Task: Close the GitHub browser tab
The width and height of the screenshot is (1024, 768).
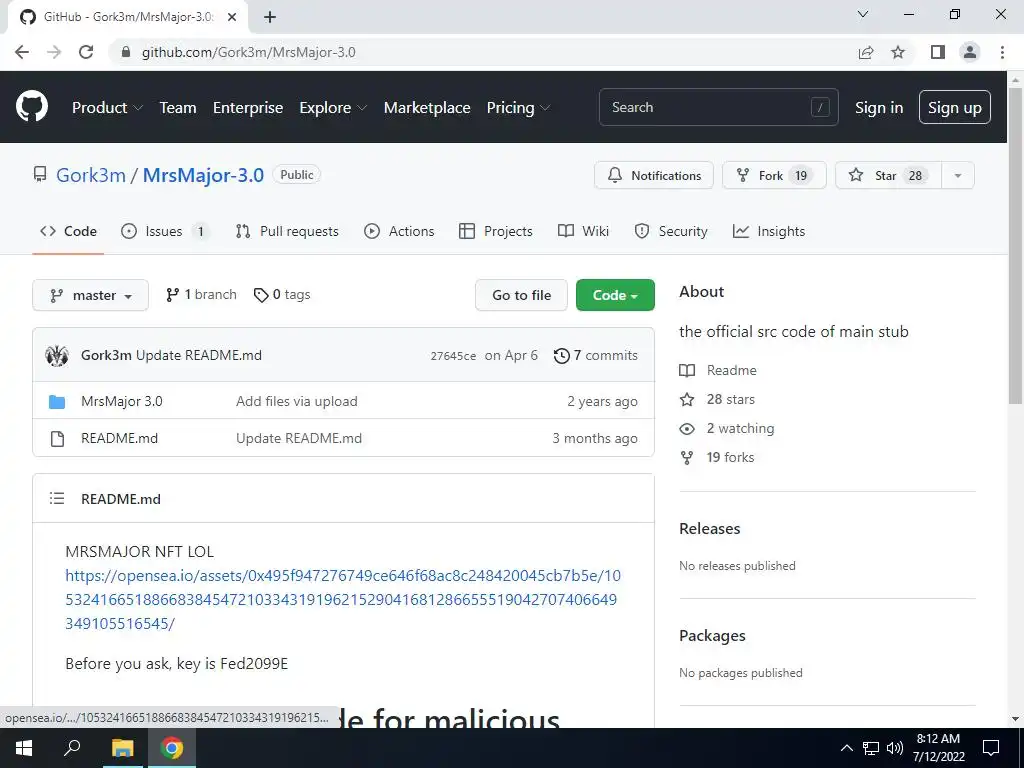Action: (232, 17)
